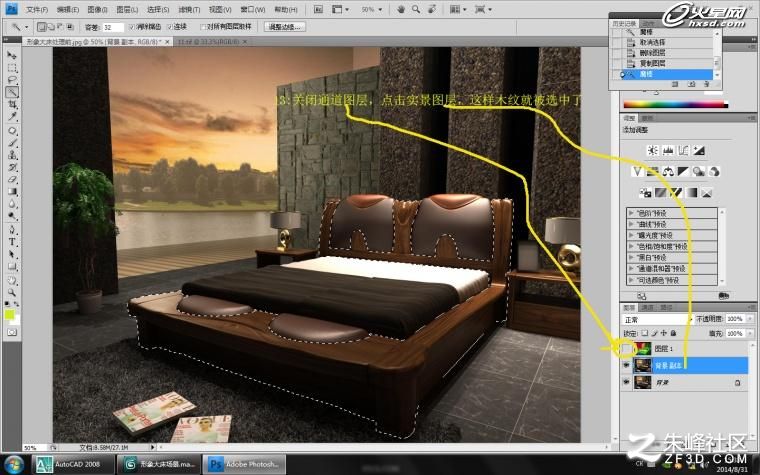
Task: Add a Brightness/Contrast adjustment
Action: (653, 151)
